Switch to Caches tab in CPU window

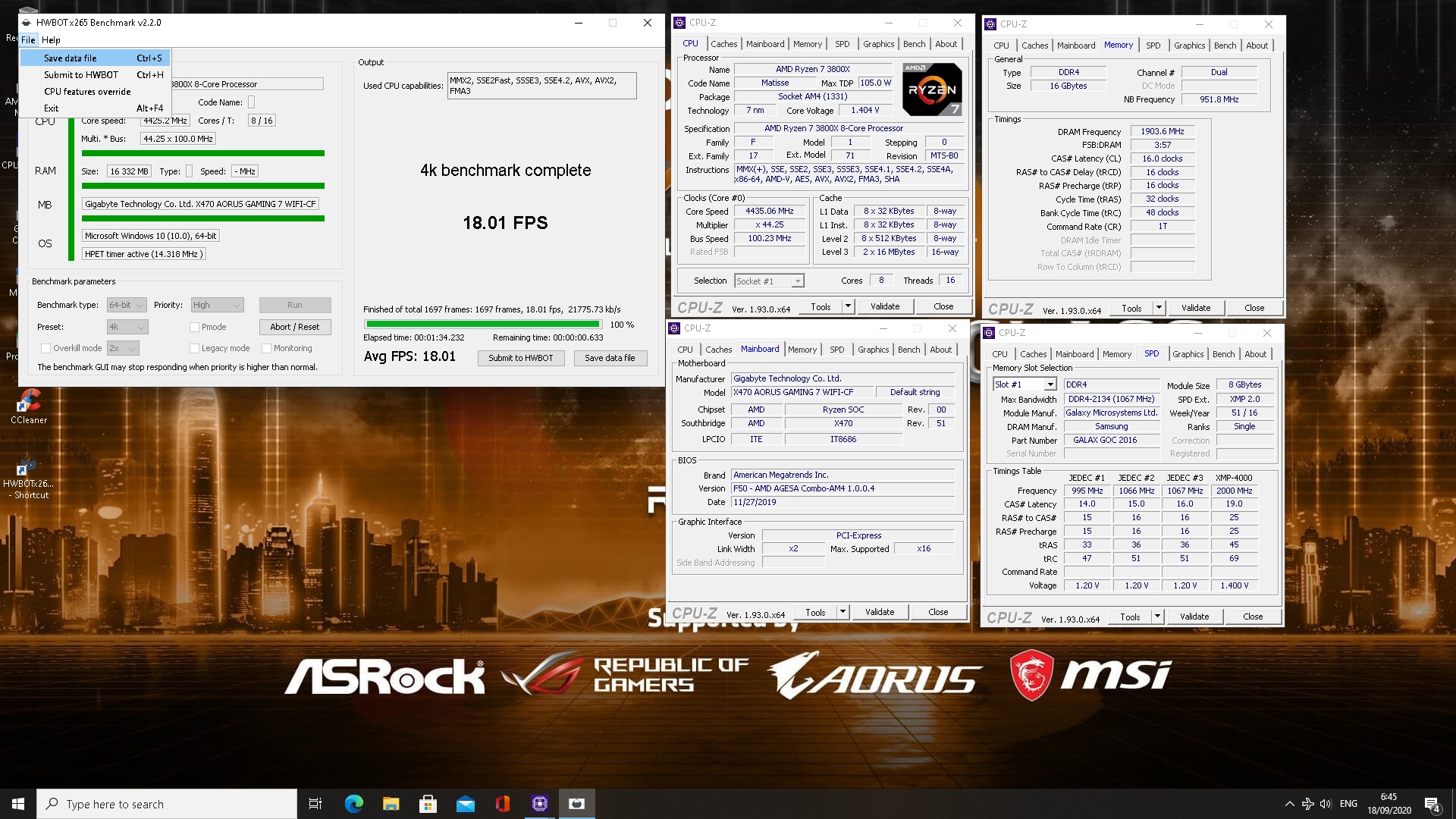point(723,44)
